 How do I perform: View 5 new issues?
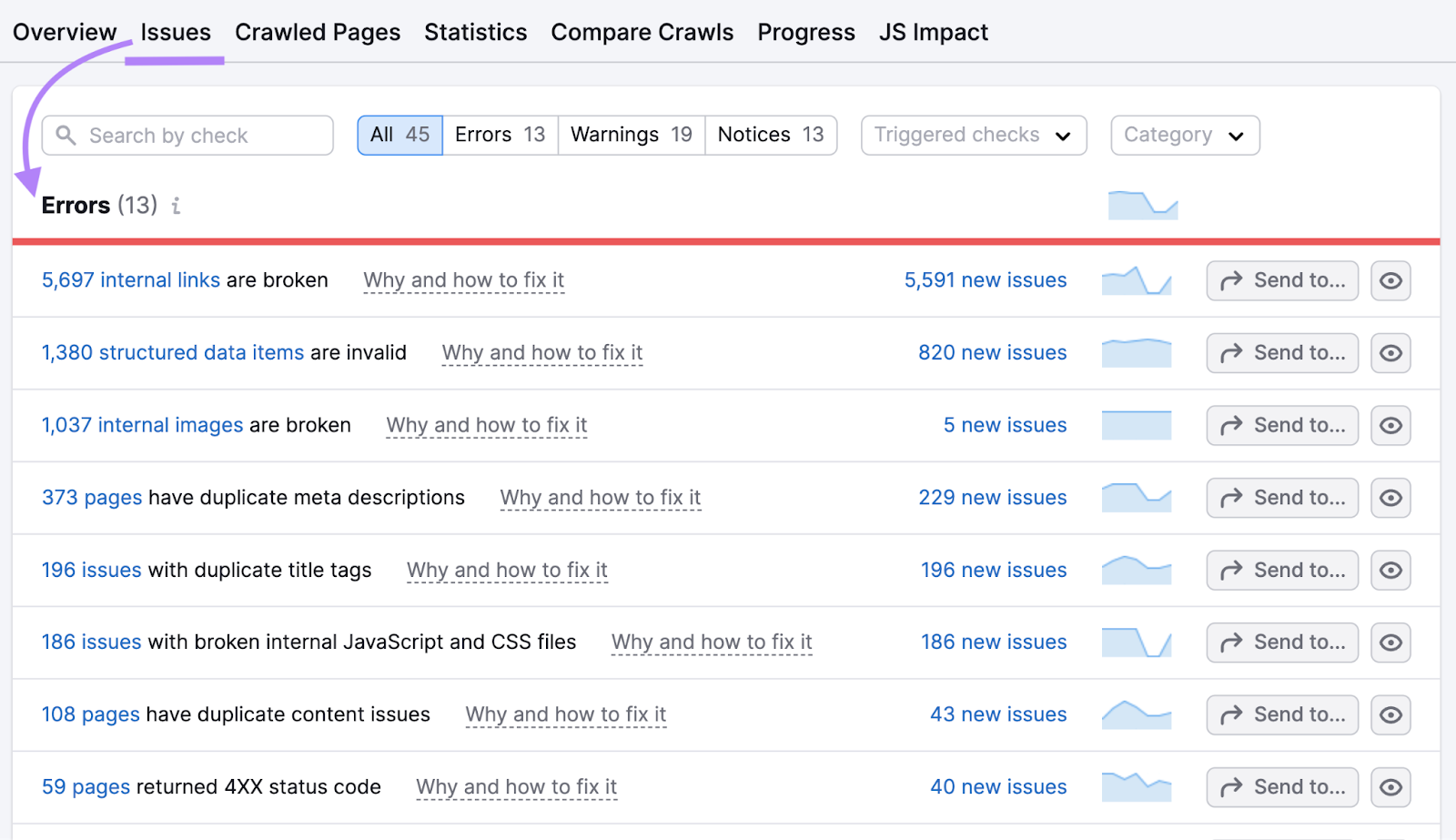click(x=1006, y=425)
